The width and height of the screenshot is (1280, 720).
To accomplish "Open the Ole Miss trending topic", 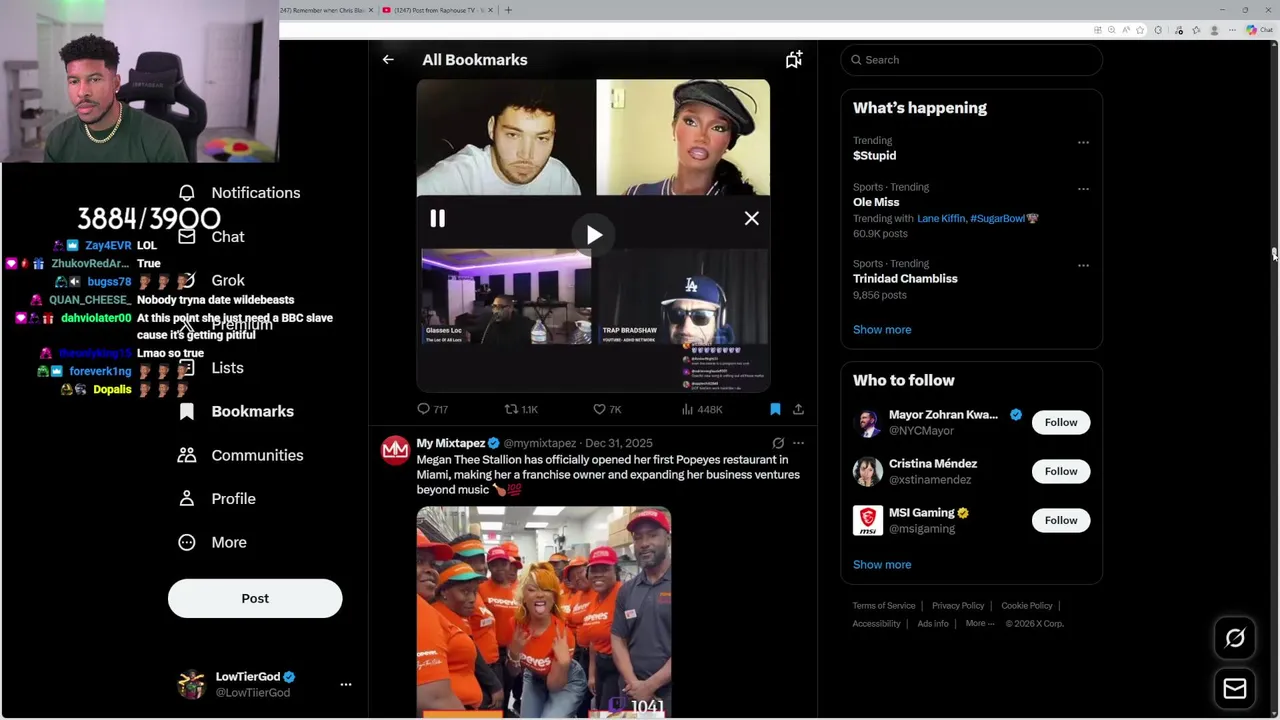I will click(x=876, y=202).
